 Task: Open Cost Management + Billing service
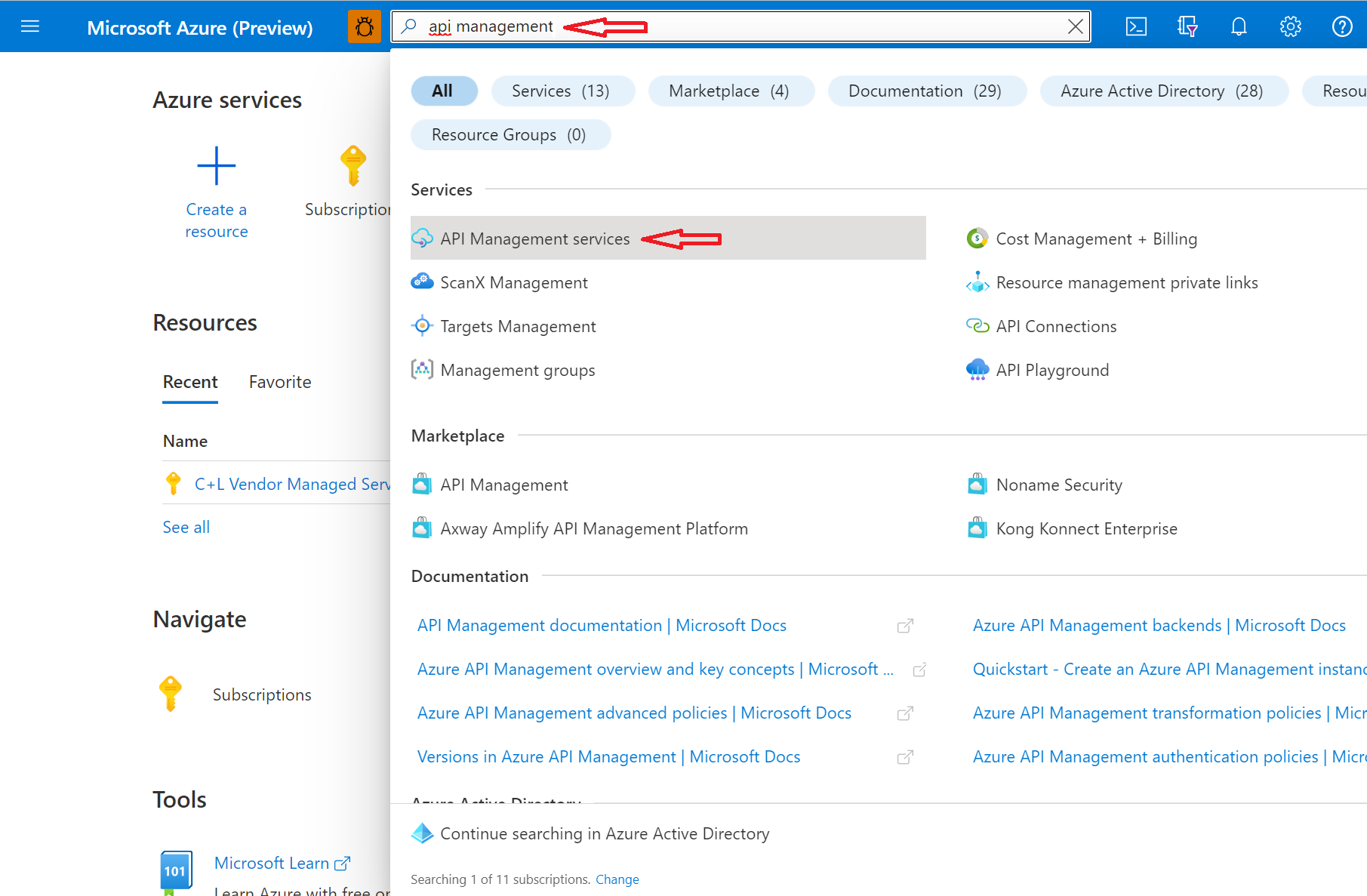pyautogui.click(x=1096, y=239)
